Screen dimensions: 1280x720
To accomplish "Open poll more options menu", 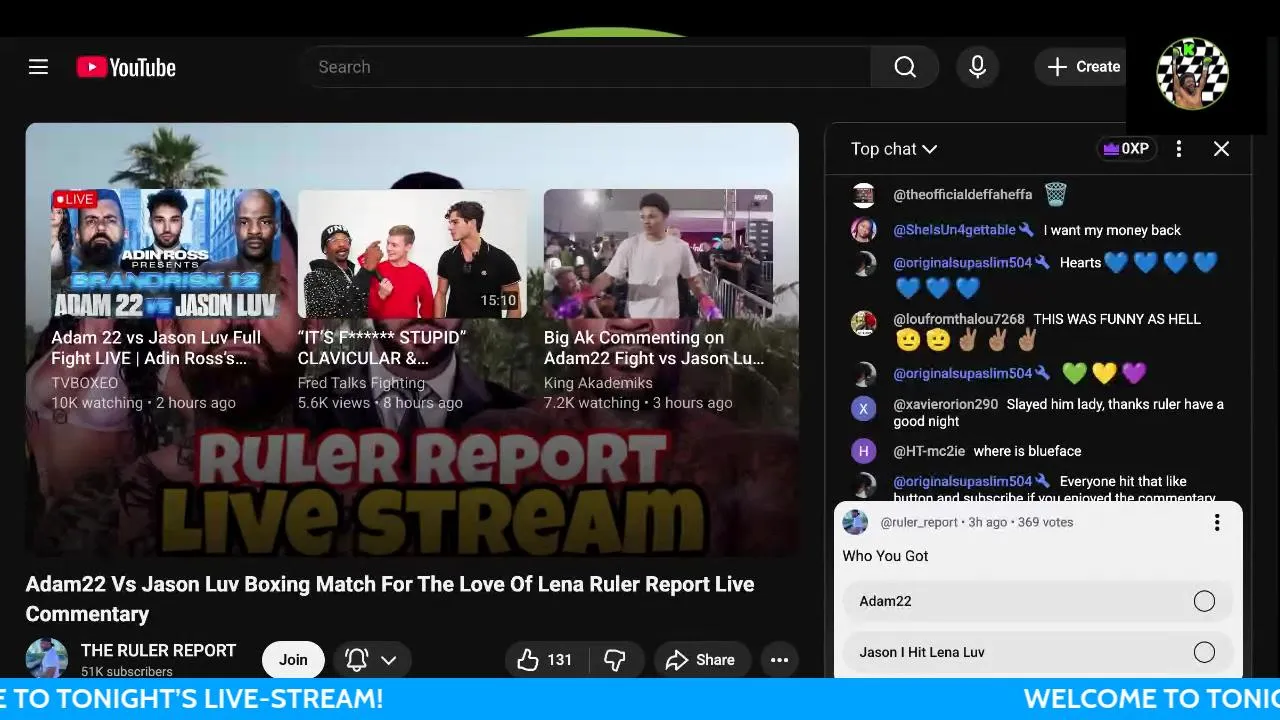I will pos(1217,523).
